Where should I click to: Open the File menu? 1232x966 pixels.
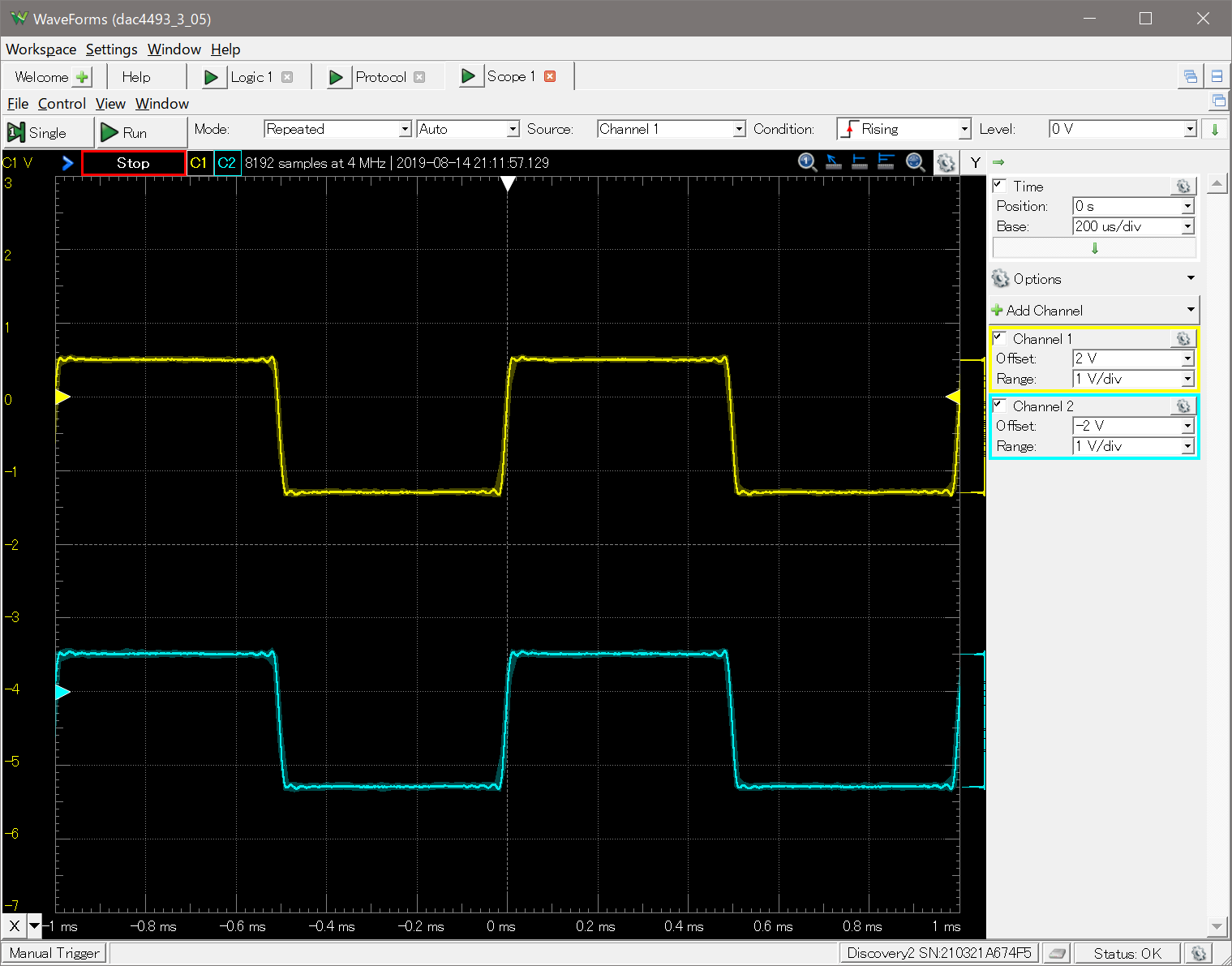click(18, 104)
